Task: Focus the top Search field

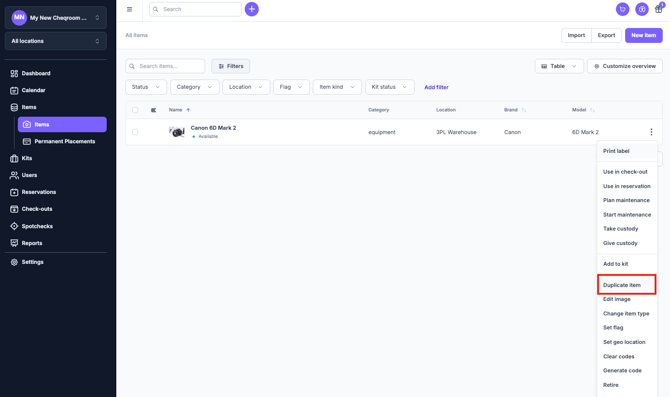Action: coord(195,9)
